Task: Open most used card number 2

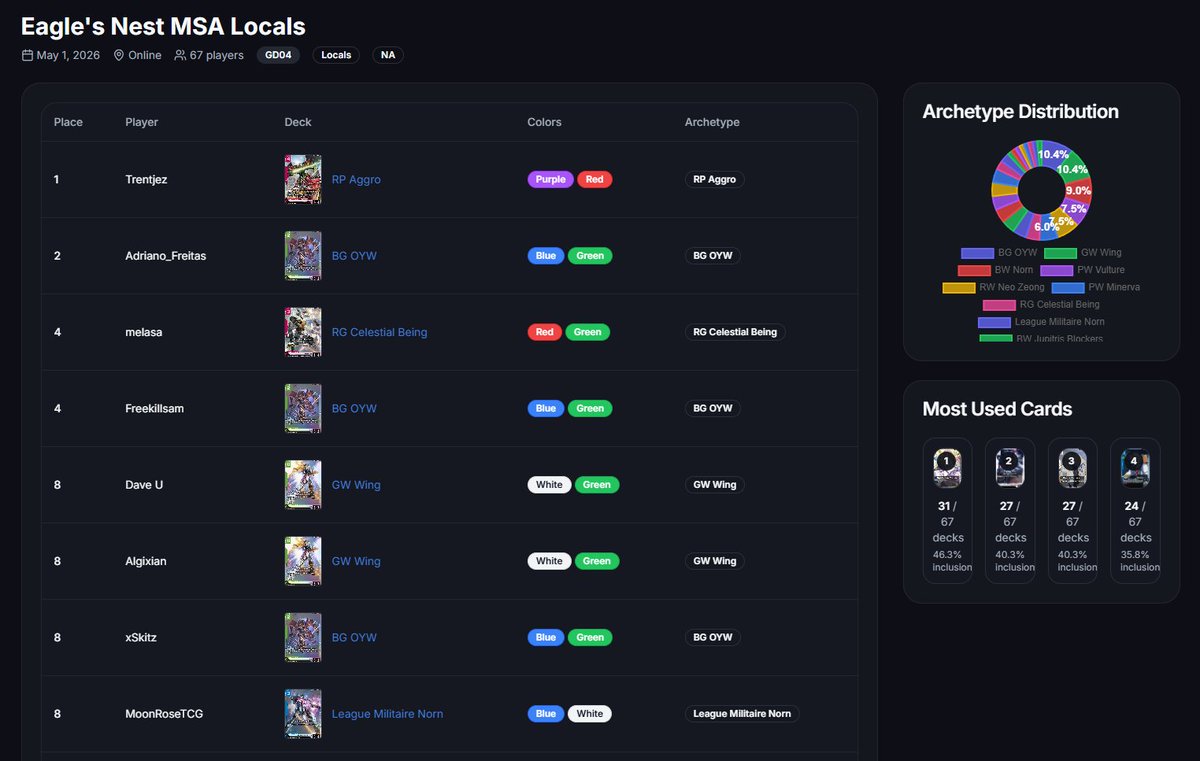Action: (1010, 510)
